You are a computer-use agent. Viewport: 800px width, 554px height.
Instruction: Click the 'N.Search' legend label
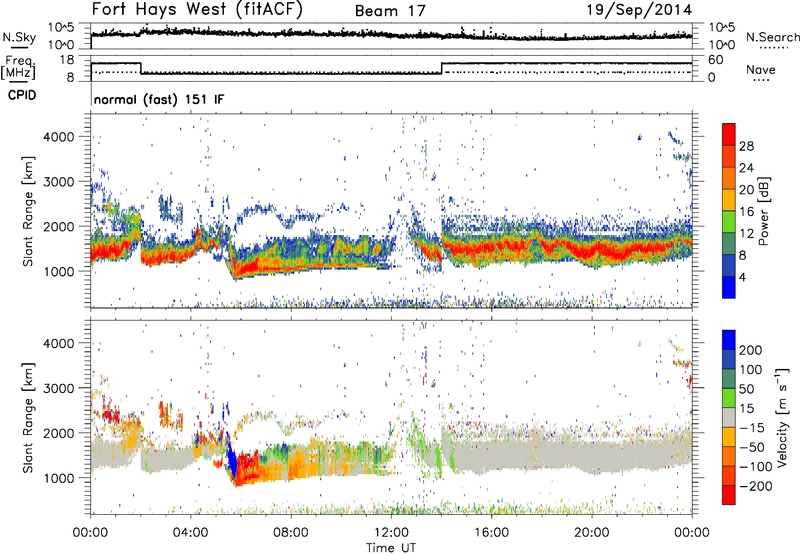point(772,37)
